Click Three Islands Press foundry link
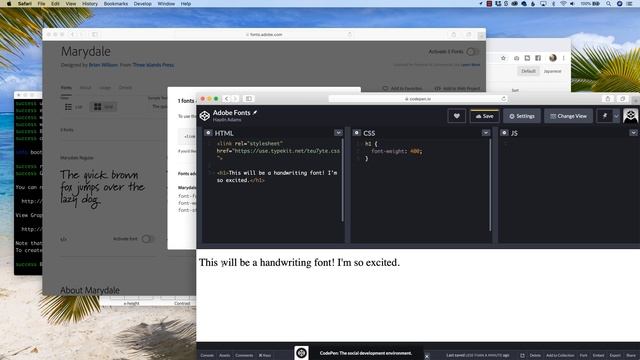This screenshot has height=360, width=640. 153,65
